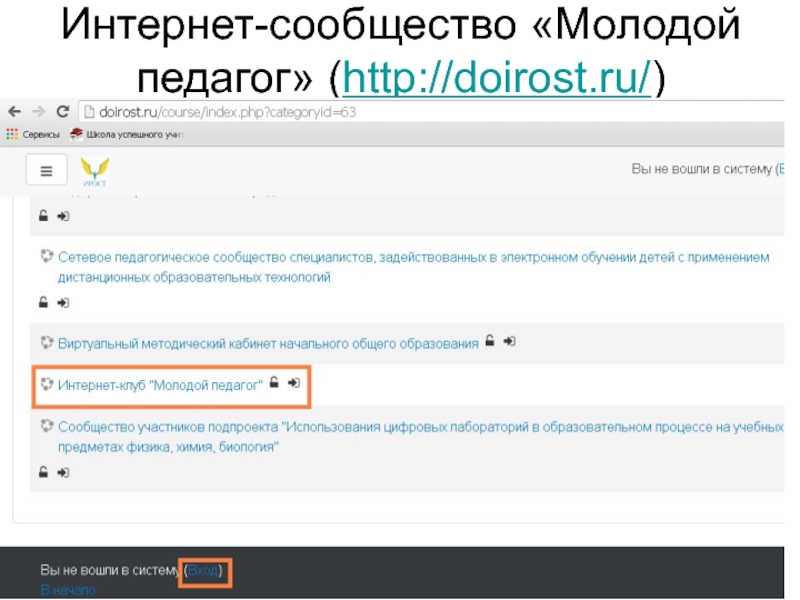Click the В начало footer link

pos(68,591)
